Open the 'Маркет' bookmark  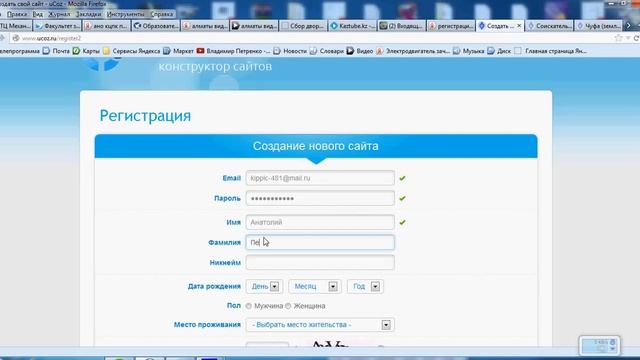[178, 51]
